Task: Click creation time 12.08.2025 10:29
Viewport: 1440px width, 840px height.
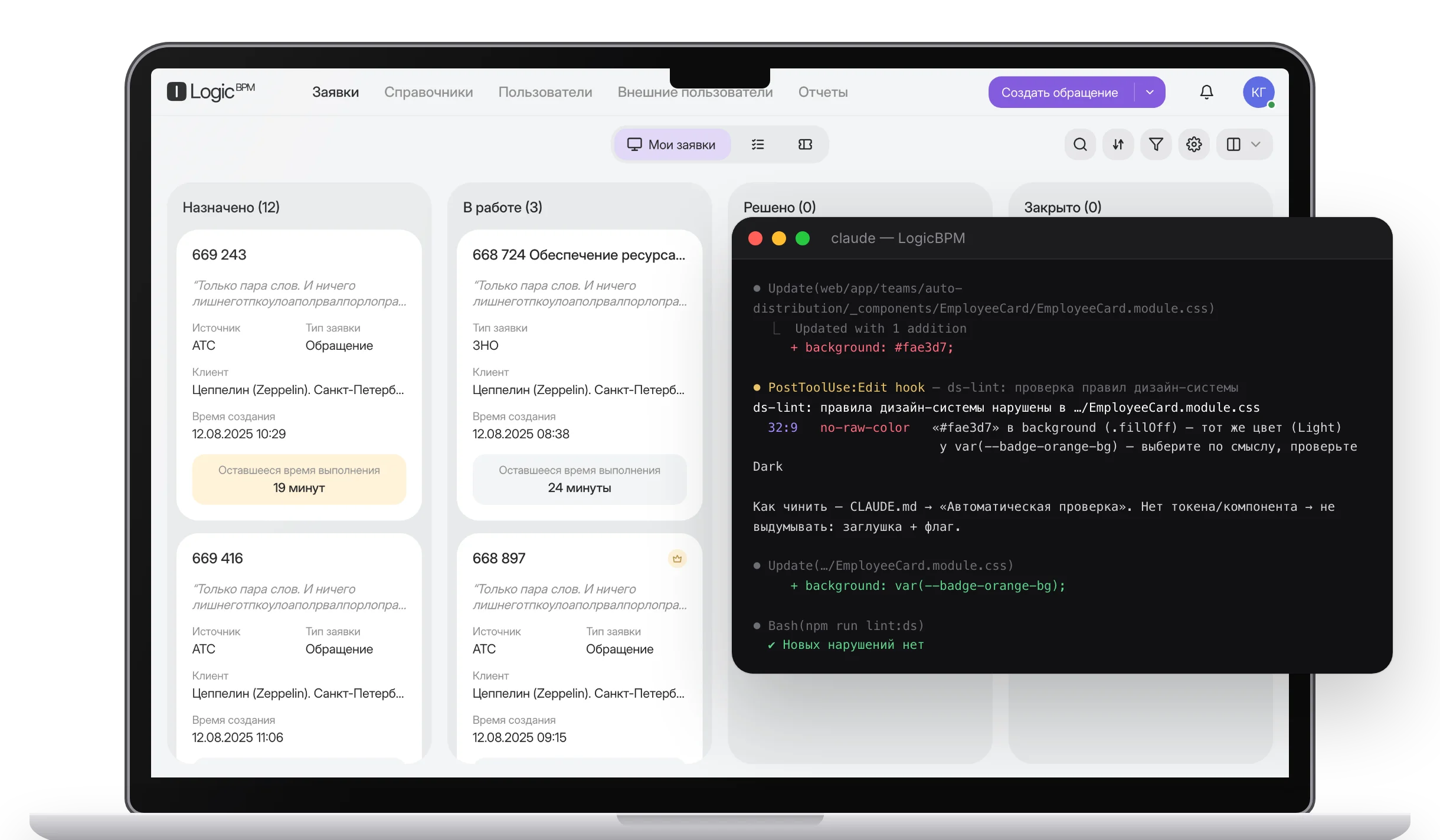Action: tap(238, 434)
